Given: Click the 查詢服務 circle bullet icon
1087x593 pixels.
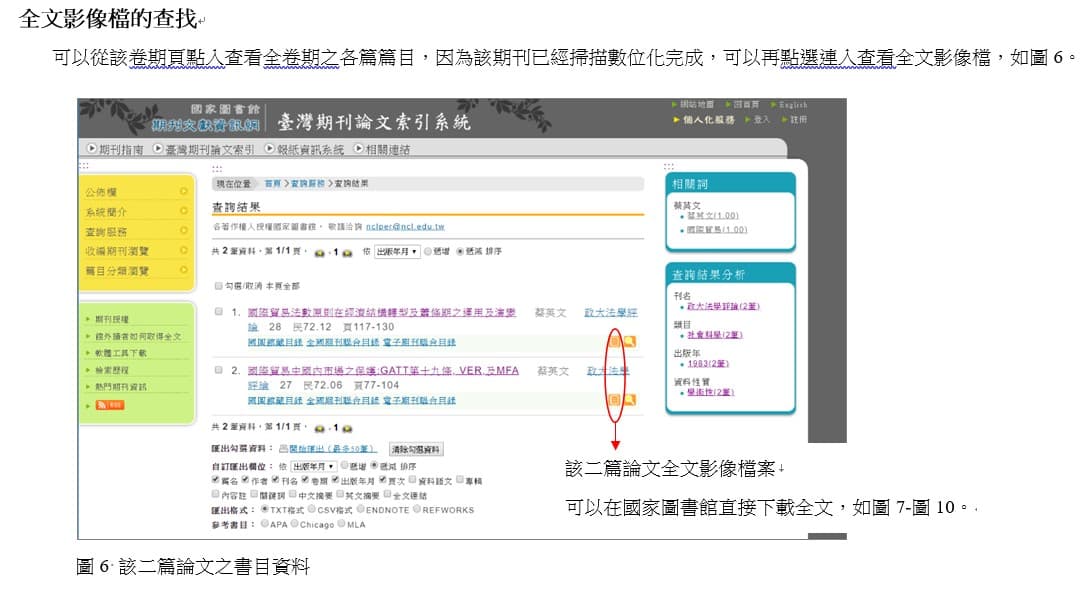Looking at the screenshot, I should click(184, 230).
